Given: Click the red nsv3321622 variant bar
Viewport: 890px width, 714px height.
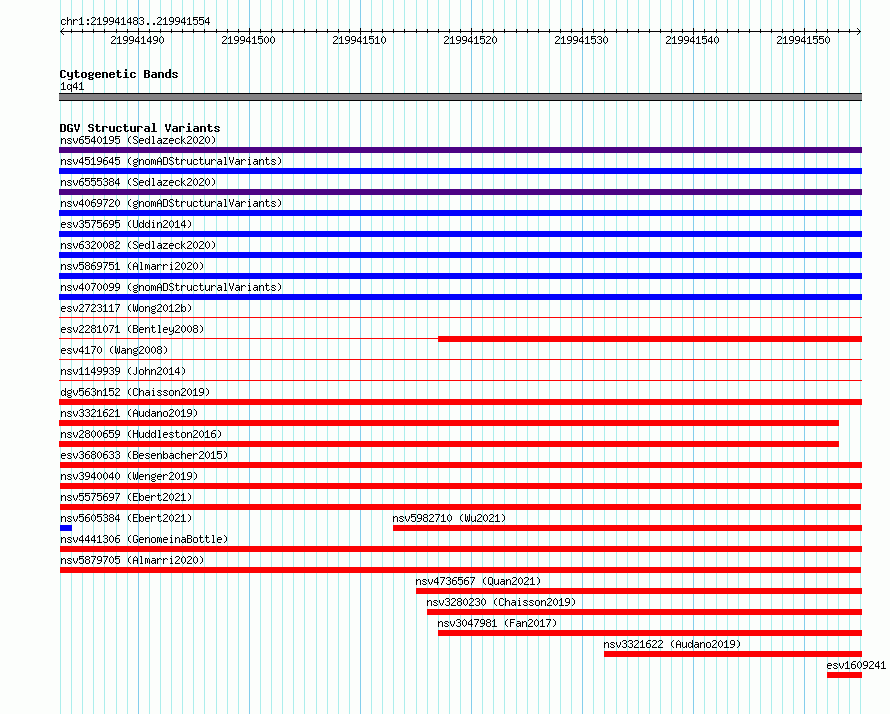Looking at the screenshot, I should pyautogui.click(x=733, y=654).
